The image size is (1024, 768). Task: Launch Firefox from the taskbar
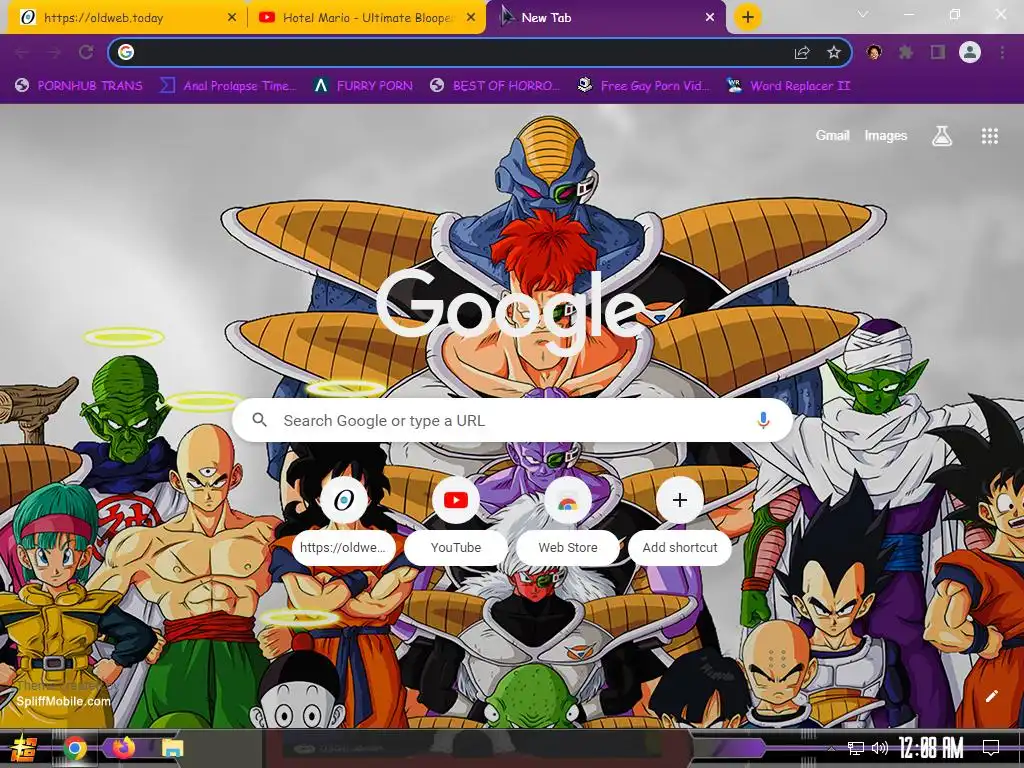click(x=123, y=748)
